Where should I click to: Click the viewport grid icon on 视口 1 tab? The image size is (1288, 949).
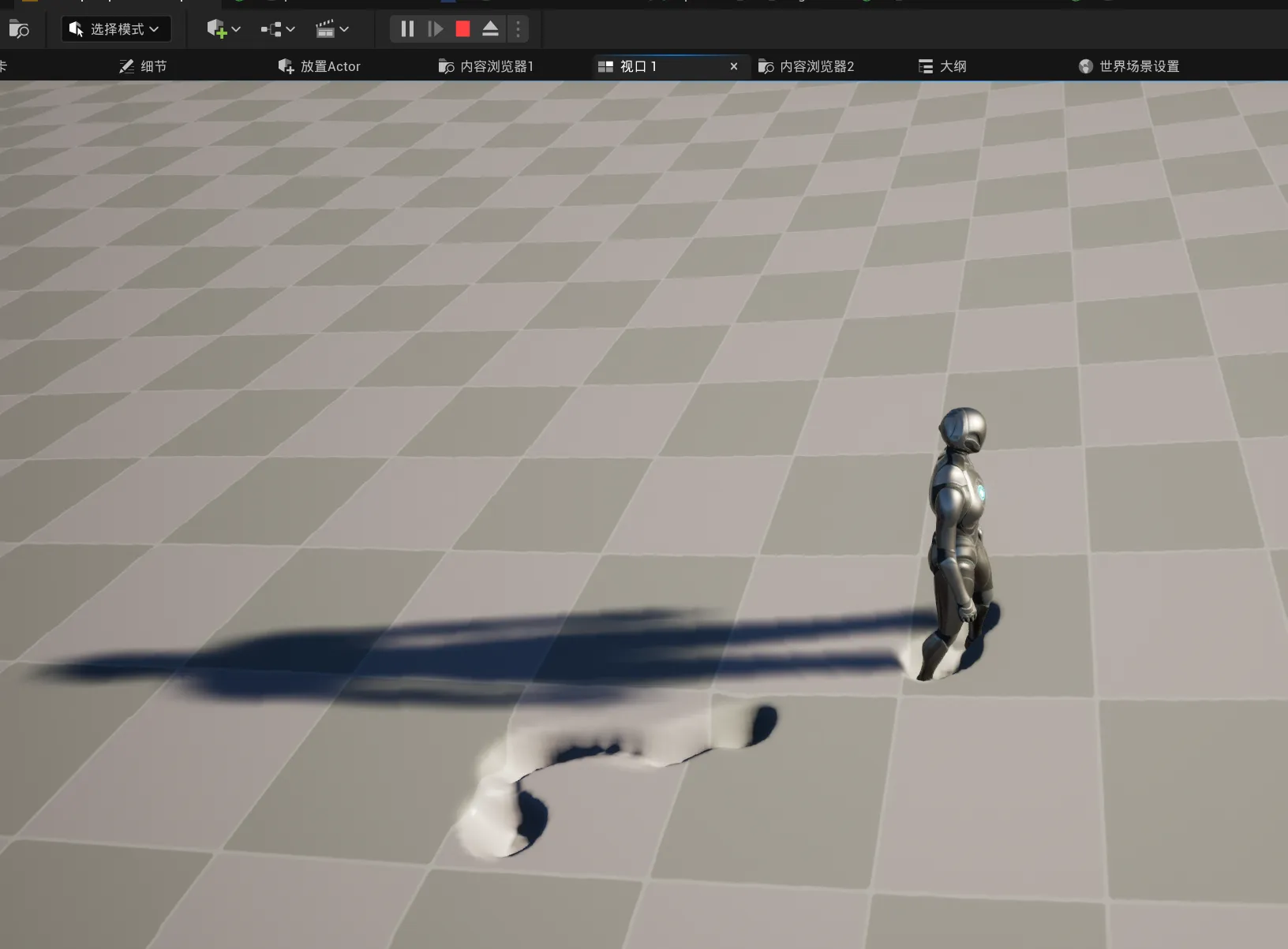click(x=605, y=66)
